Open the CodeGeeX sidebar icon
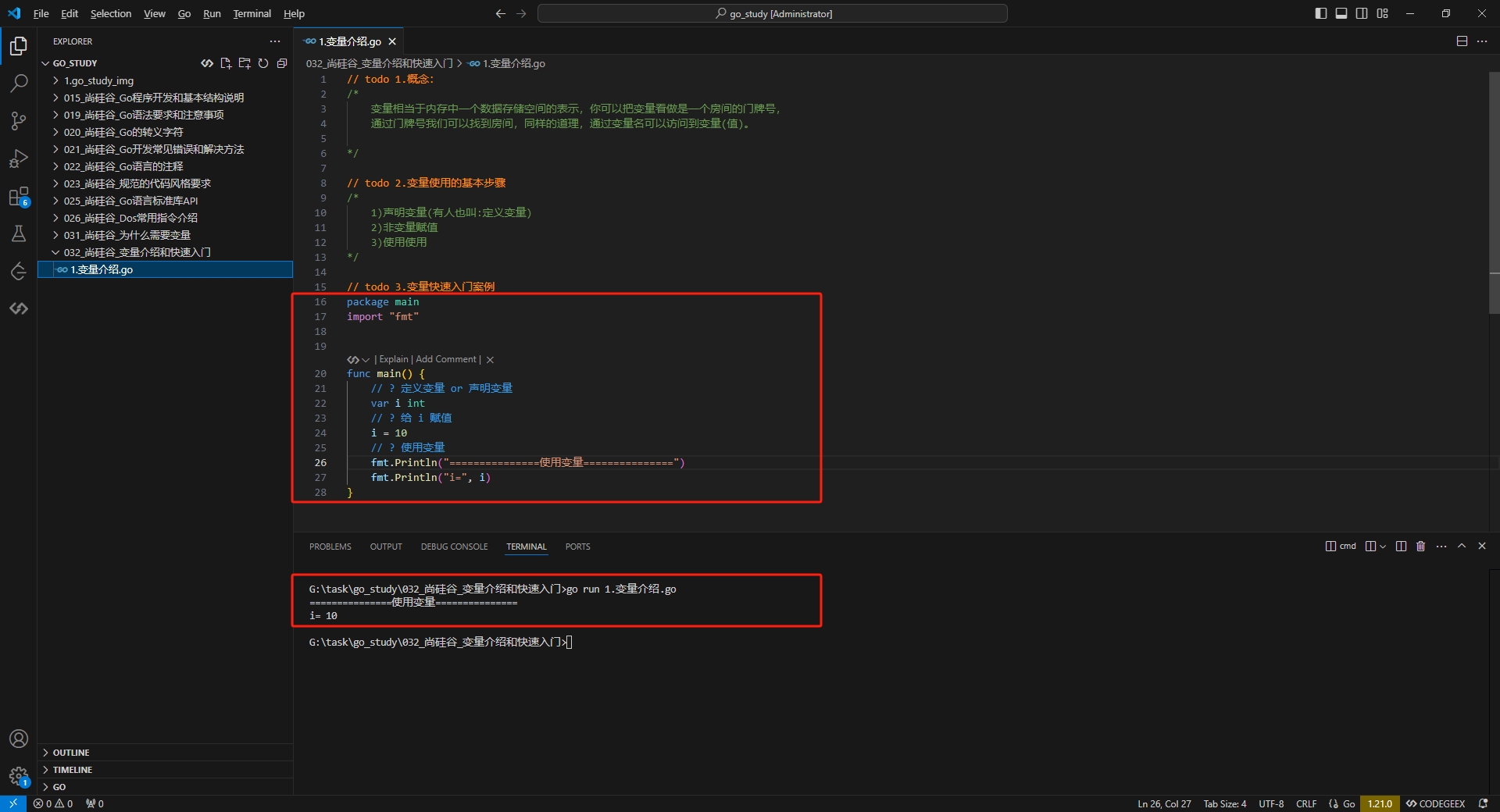 point(19,308)
